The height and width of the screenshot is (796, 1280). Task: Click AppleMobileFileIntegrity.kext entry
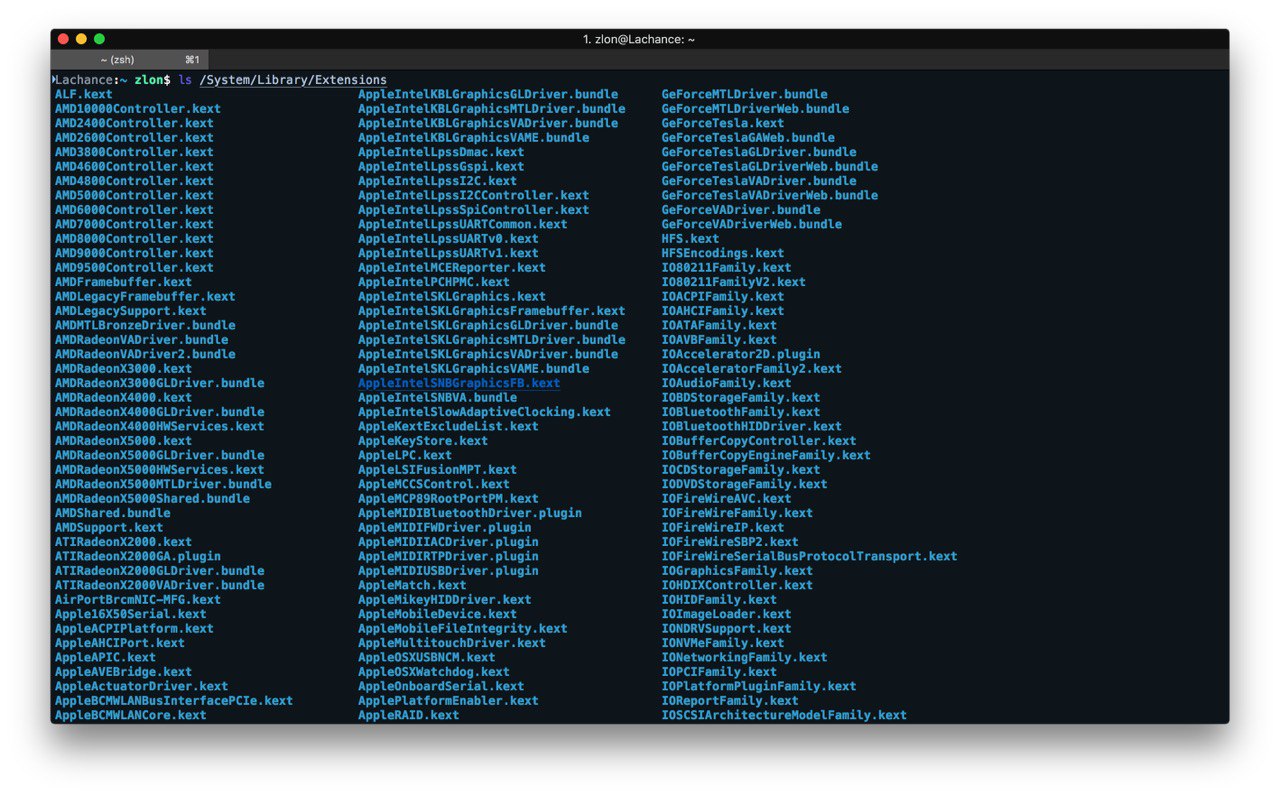pos(463,629)
